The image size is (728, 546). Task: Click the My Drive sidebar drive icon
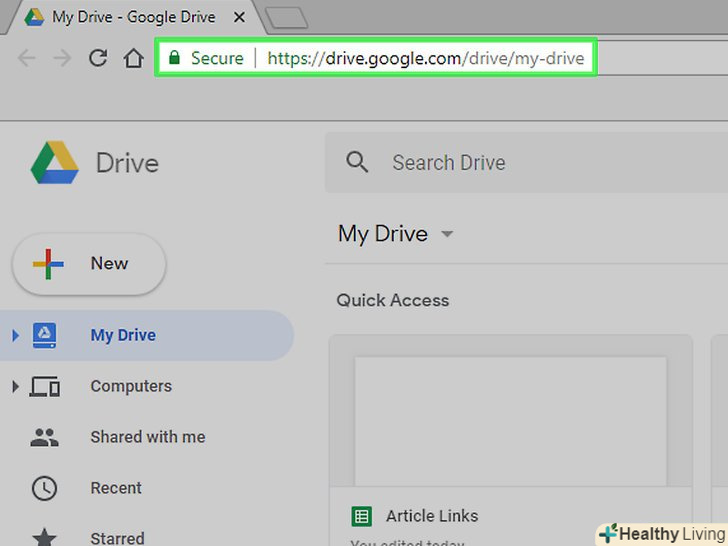[45, 335]
